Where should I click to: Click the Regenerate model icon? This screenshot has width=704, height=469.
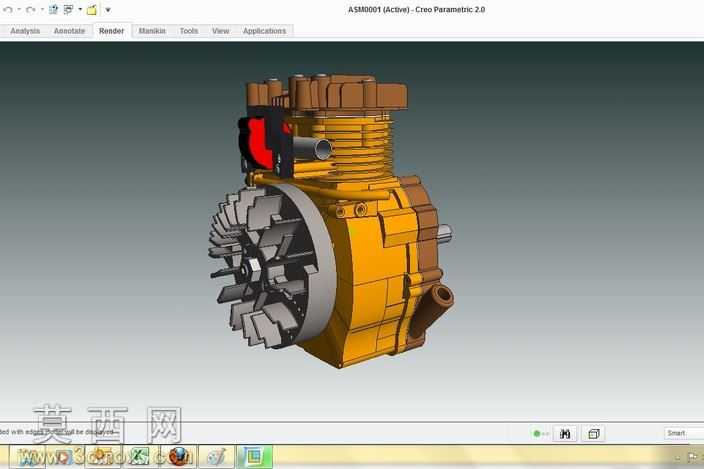[53, 9]
